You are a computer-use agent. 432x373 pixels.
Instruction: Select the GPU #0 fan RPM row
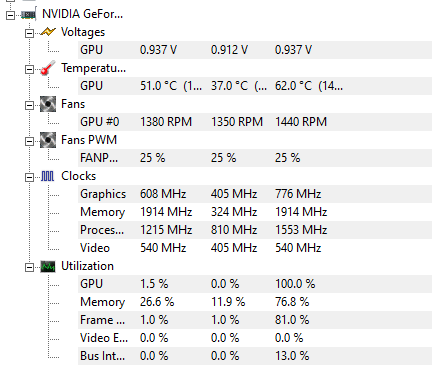pos(255,122)
